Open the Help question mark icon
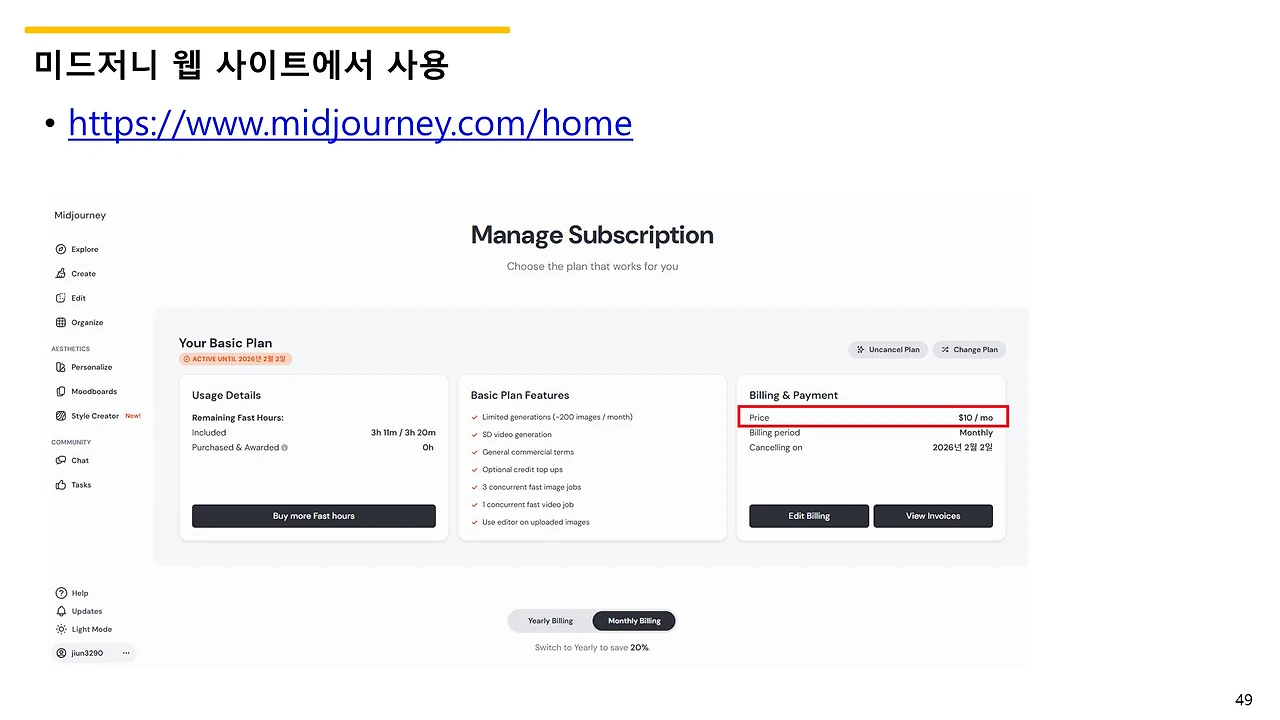This screenshot has height=720, width=1280. [x=61, y=593]
